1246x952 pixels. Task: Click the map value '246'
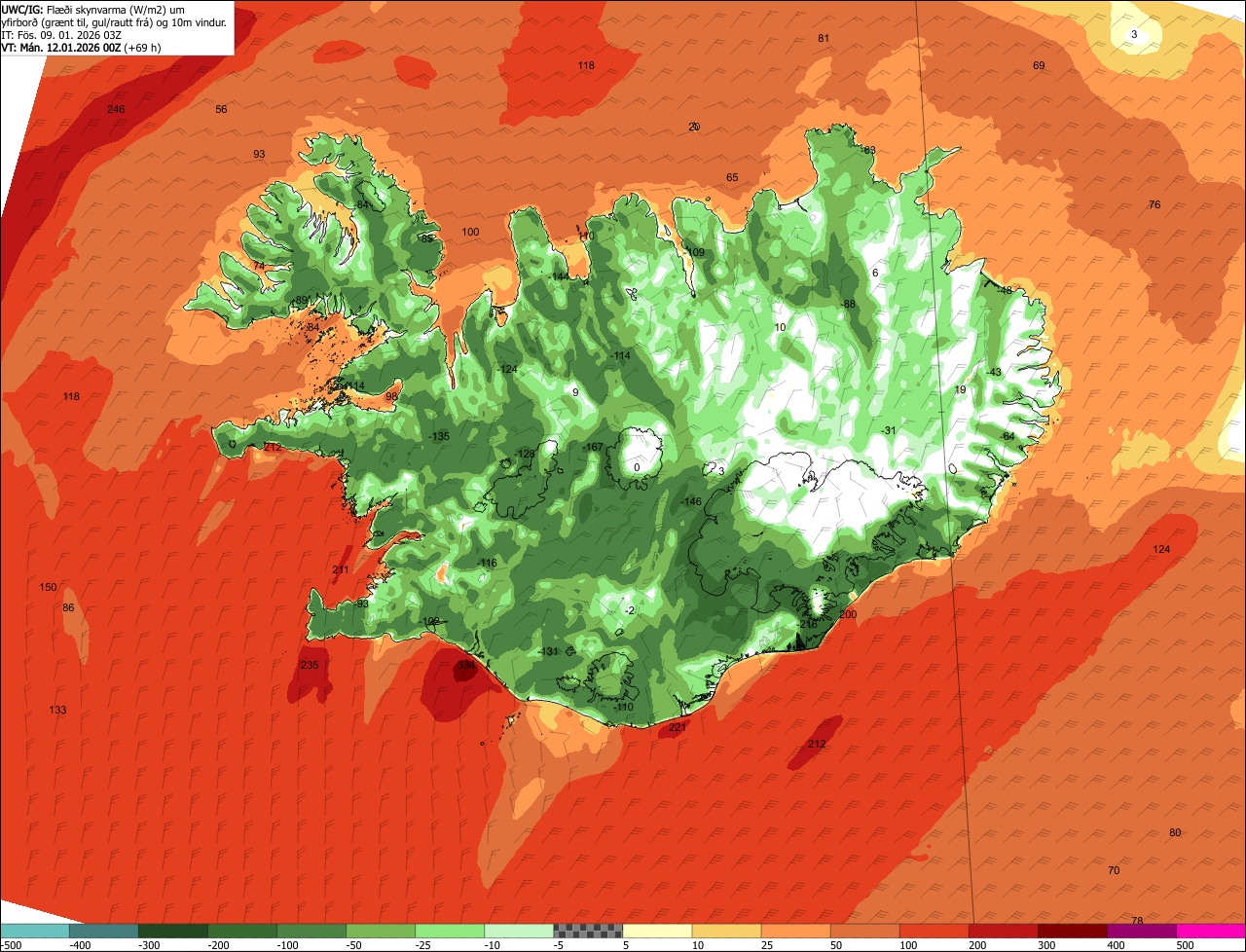pyautogui.click(x=116, y=109)
